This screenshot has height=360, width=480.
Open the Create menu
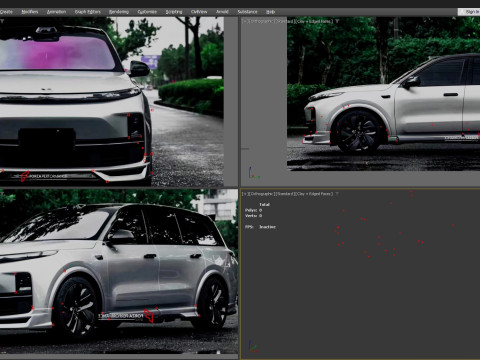[6, 12]
